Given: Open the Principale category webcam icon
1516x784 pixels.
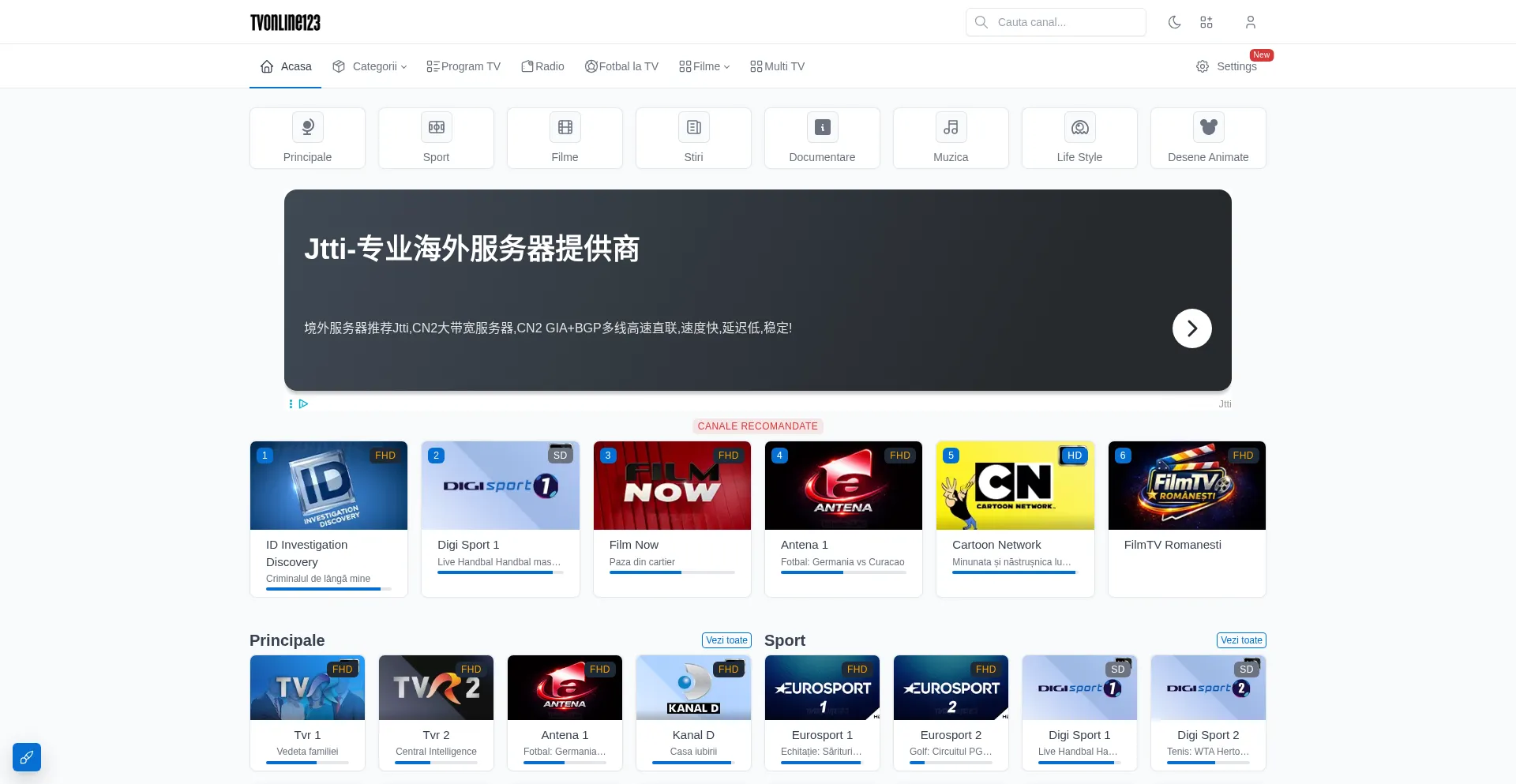Looking at the screenshot, I should pos(308,127).
